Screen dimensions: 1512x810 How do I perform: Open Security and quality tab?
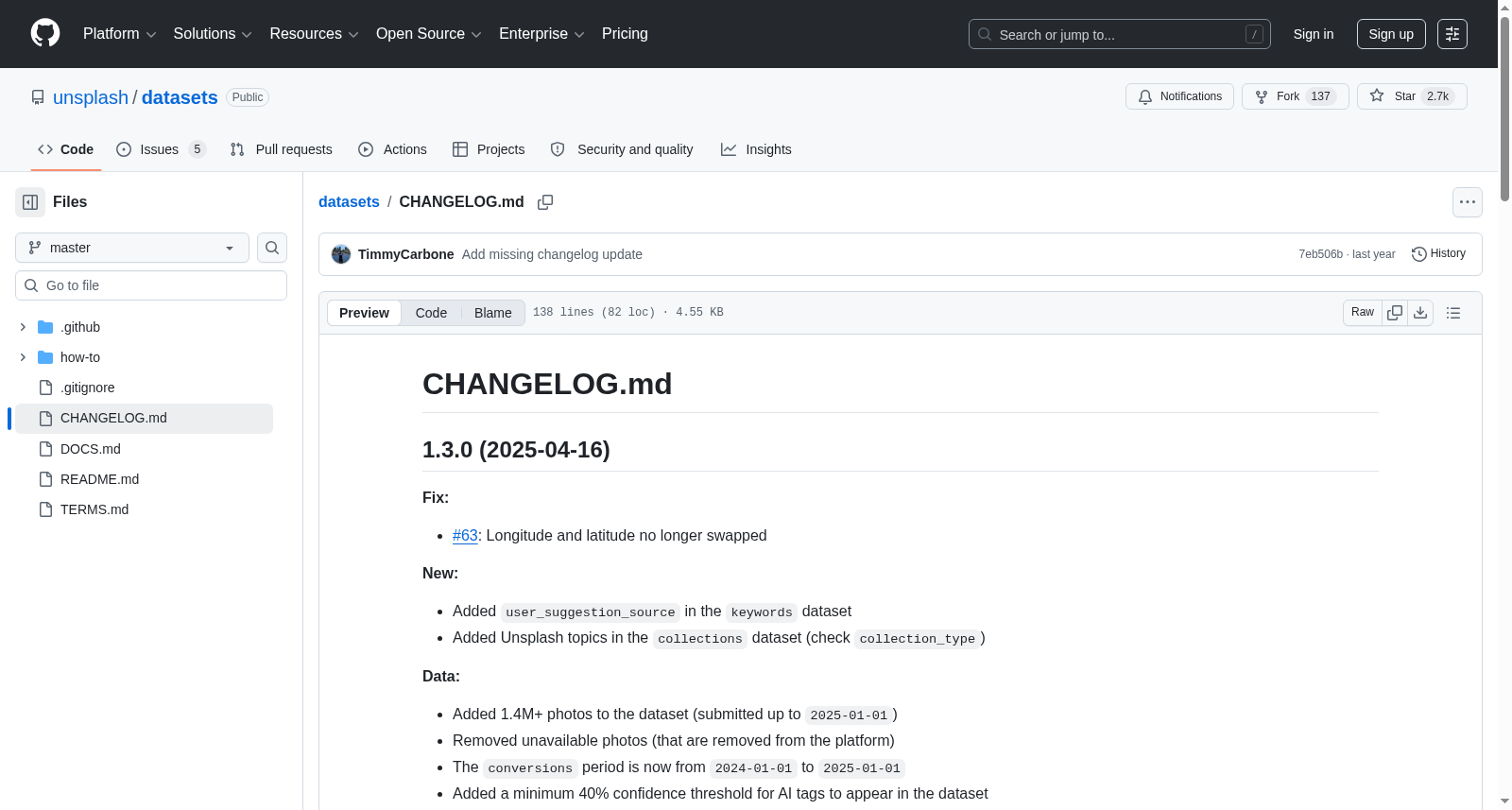click(x=622, y=149)
